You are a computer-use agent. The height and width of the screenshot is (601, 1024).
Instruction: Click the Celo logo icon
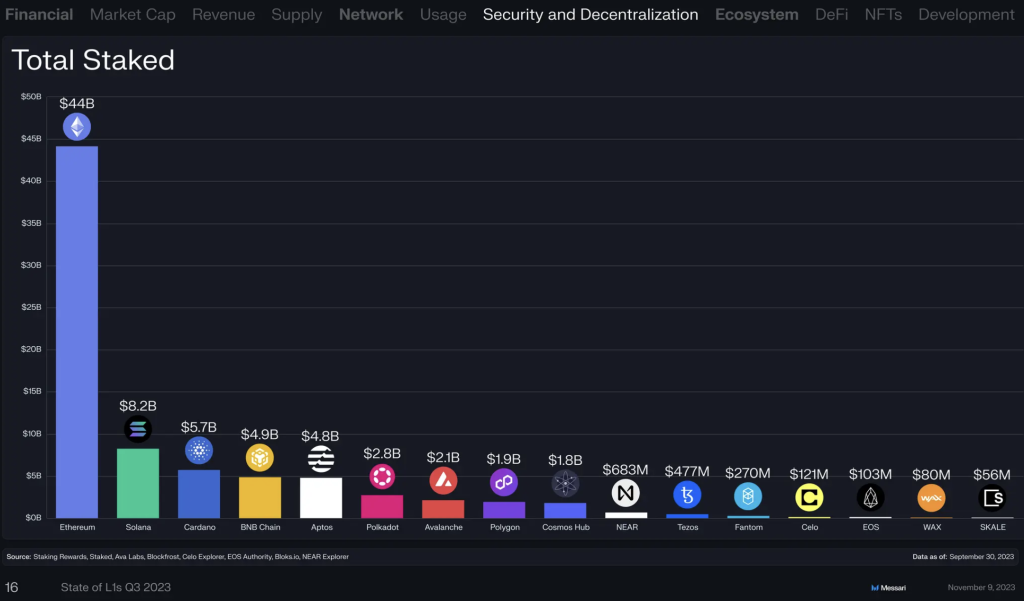pos(809,498)
